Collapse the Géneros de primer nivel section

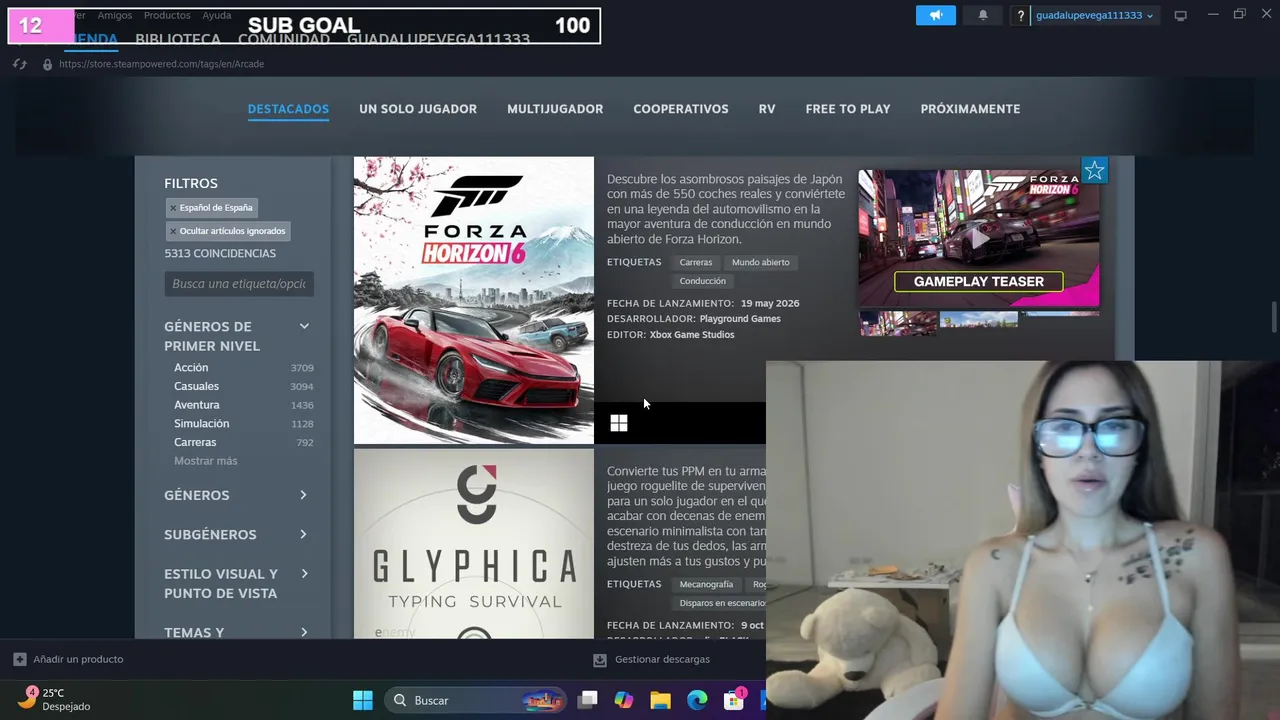coord(304,326)
